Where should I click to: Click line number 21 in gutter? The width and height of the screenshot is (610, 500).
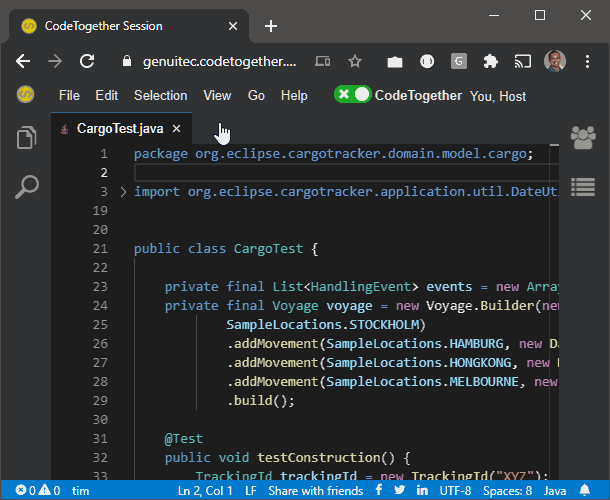click(100, 248)
